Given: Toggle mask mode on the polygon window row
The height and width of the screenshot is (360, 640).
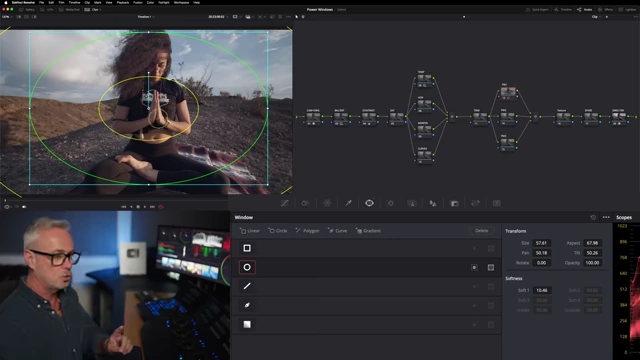Looking at the screenshot, I should 491,287.
